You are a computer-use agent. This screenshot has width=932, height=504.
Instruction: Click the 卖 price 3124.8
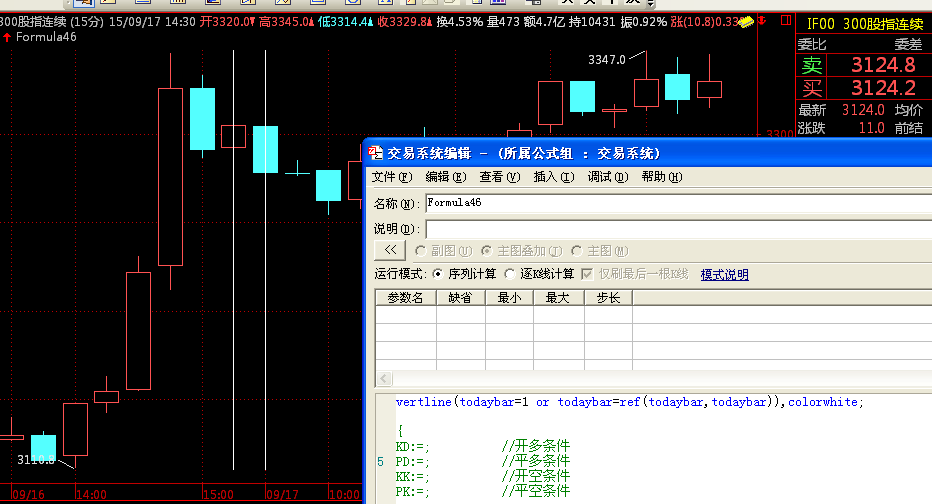click(x=883, y=64)
